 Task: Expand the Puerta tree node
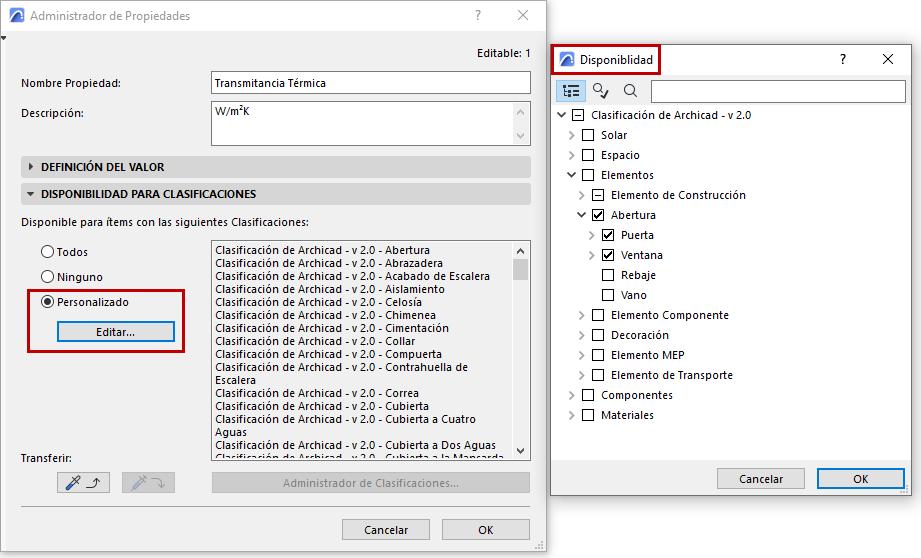(591, 235)
